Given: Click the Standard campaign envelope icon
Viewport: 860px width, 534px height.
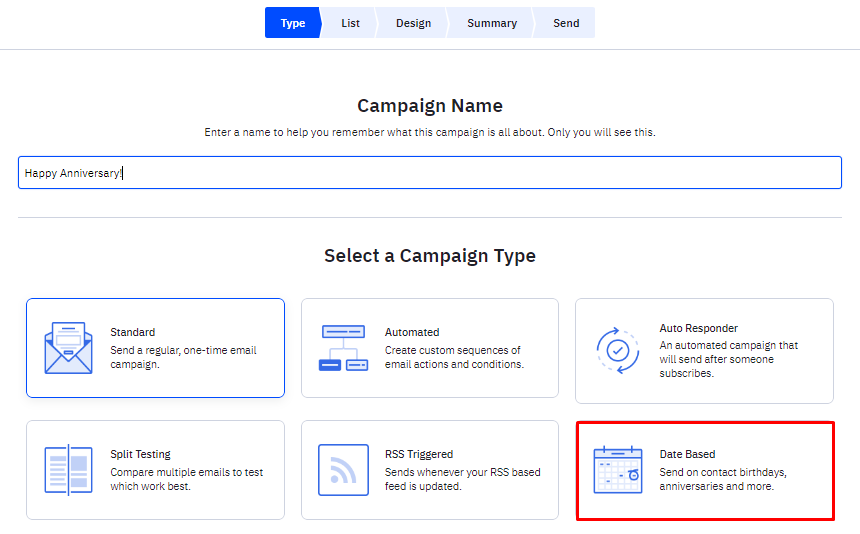Looking at the screenshot, I should coord(69,348).
